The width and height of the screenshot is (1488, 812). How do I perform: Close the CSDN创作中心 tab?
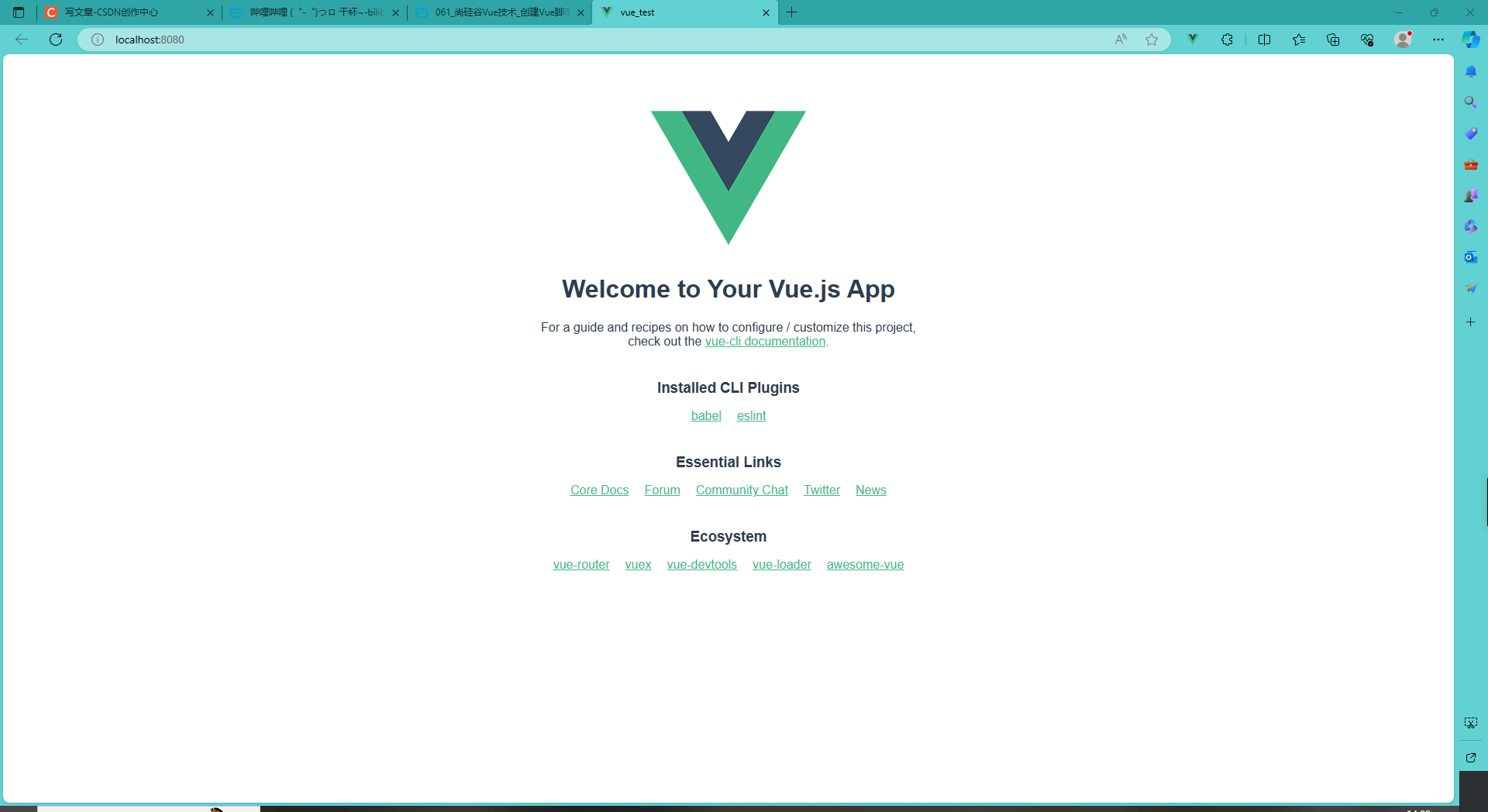click(210, 12)
